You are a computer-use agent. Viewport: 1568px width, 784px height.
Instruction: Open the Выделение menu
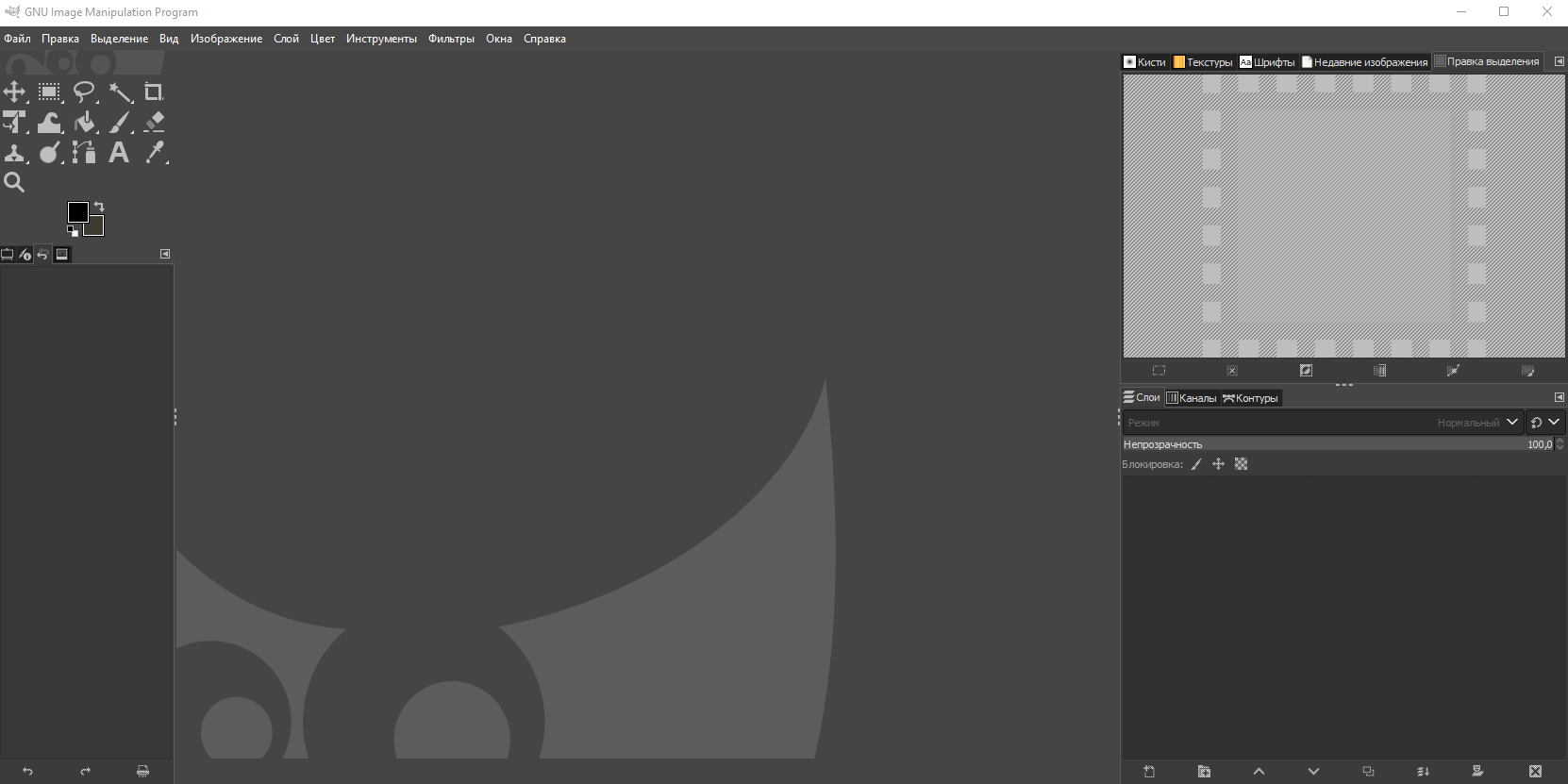[119, 39]
